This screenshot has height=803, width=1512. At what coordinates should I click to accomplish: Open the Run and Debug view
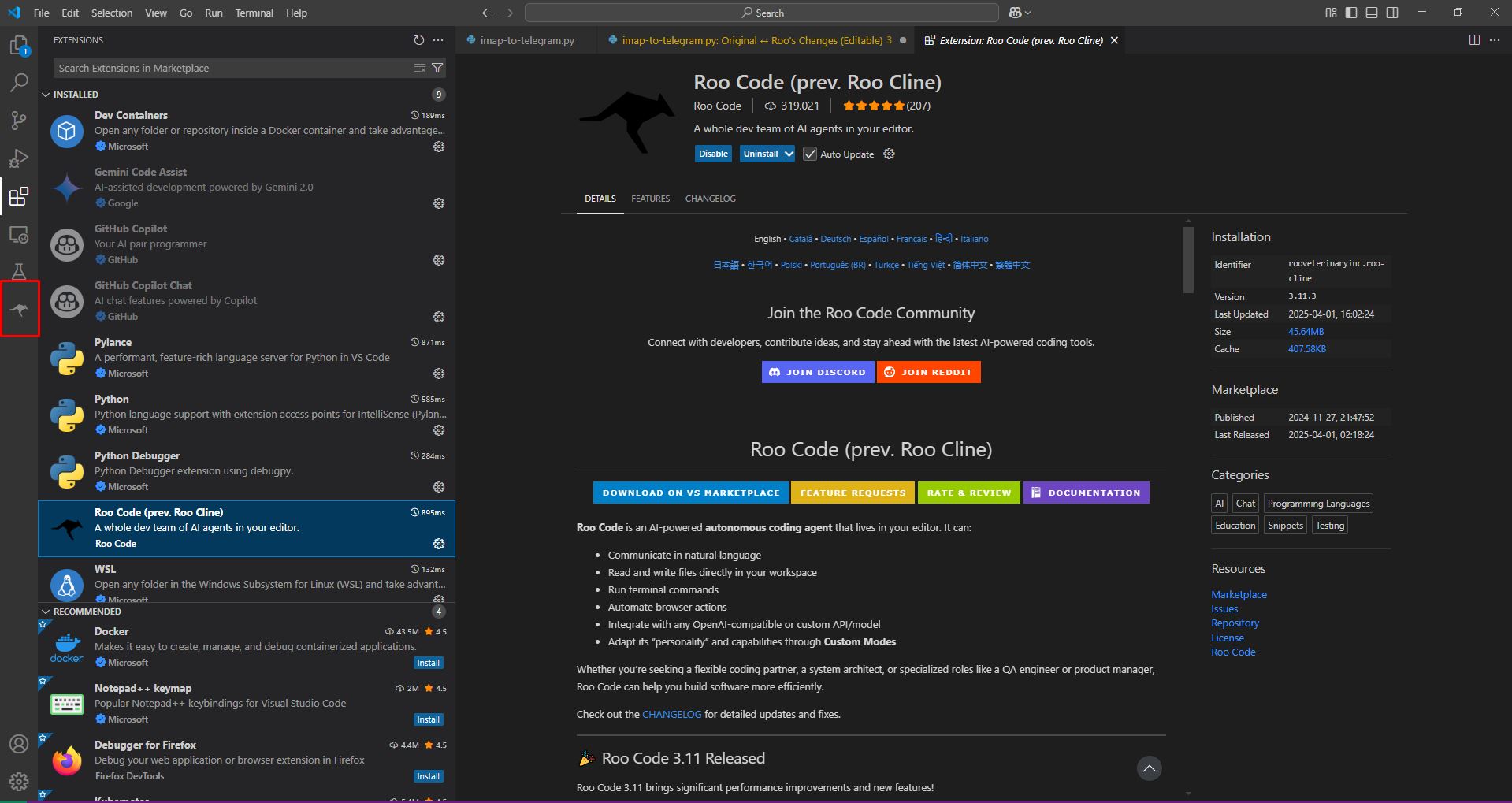point(19,158)
